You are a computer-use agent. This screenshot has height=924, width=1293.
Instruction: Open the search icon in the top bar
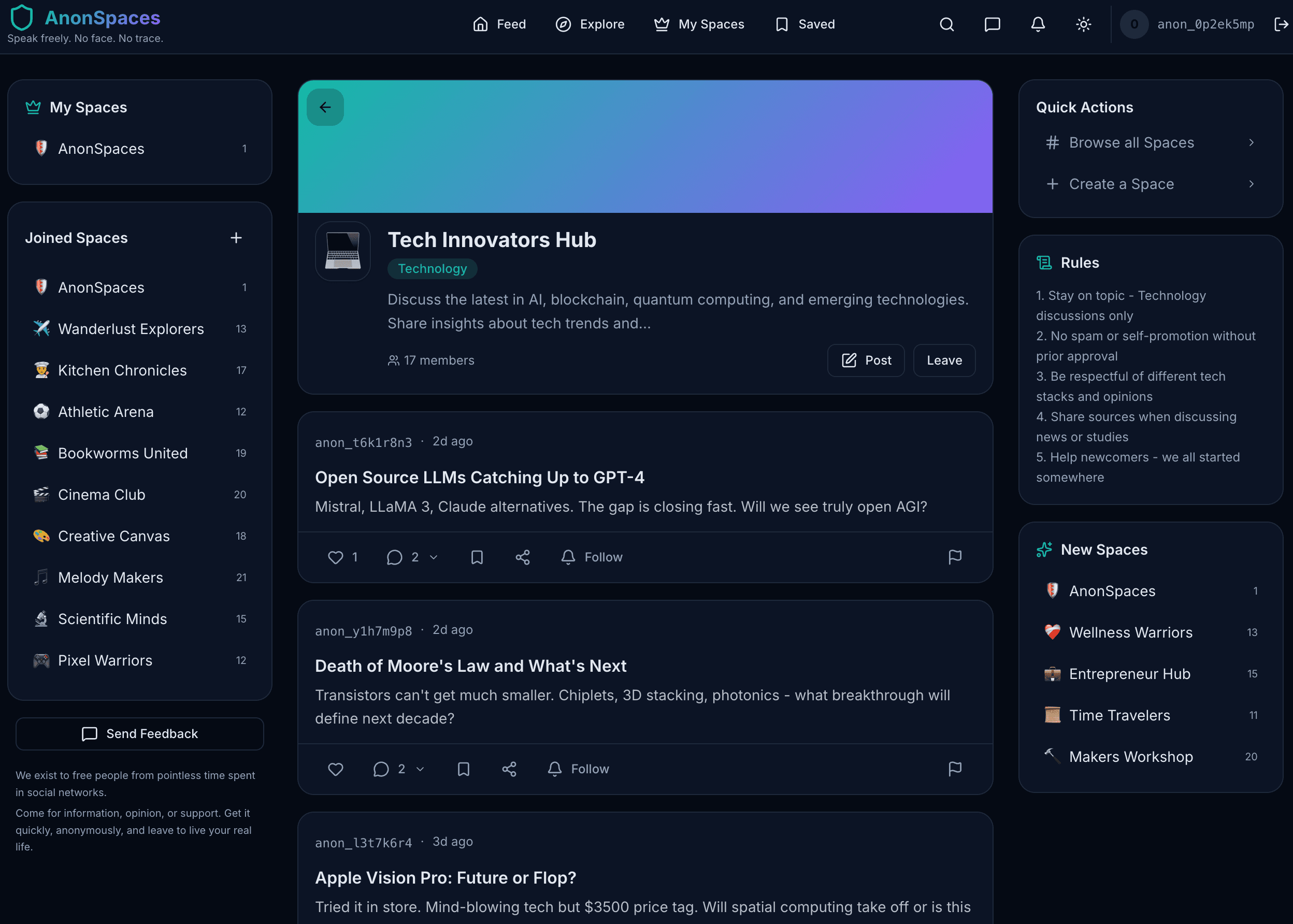coord(946,24)
